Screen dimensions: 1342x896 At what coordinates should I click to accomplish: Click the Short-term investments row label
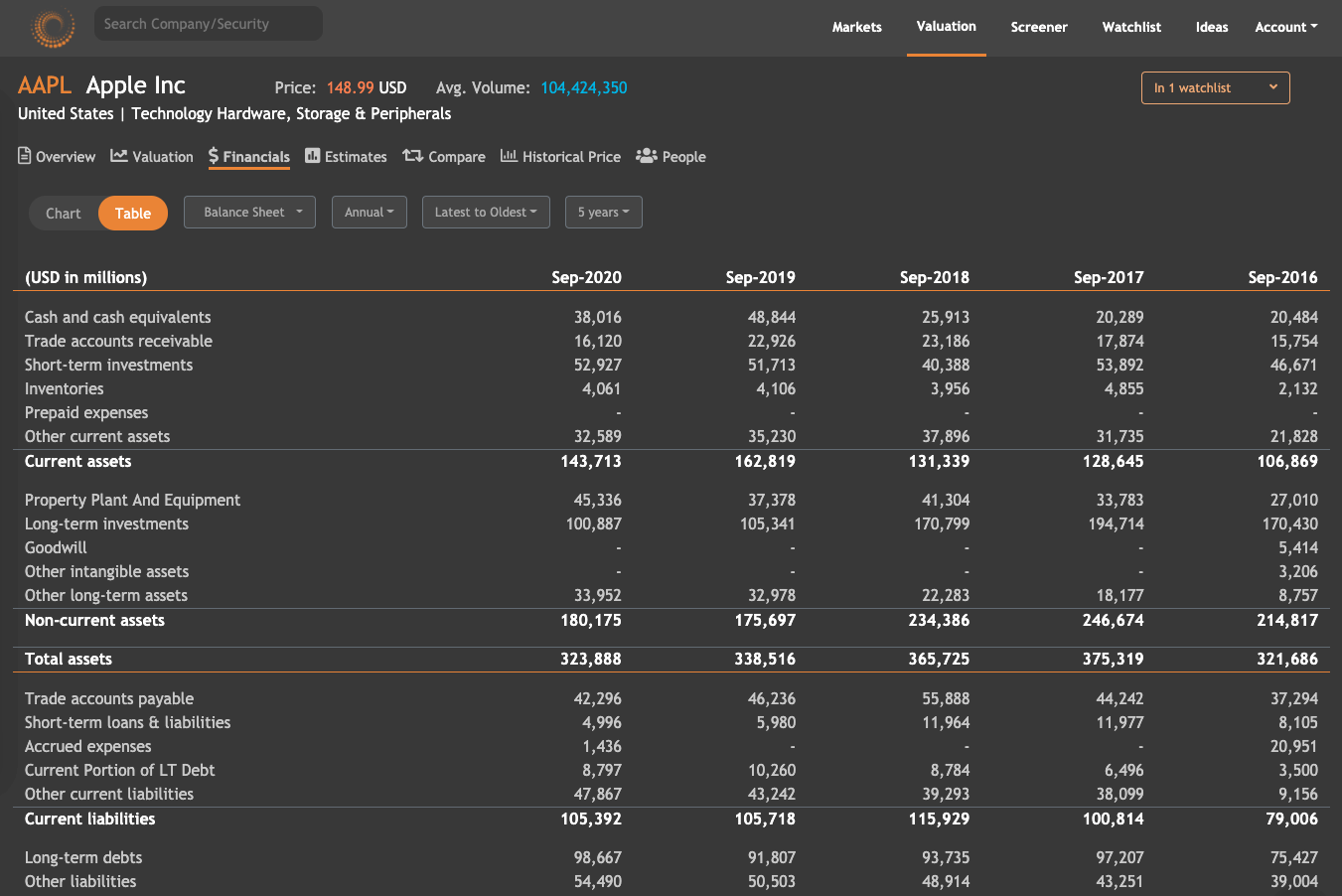point(109,365)
